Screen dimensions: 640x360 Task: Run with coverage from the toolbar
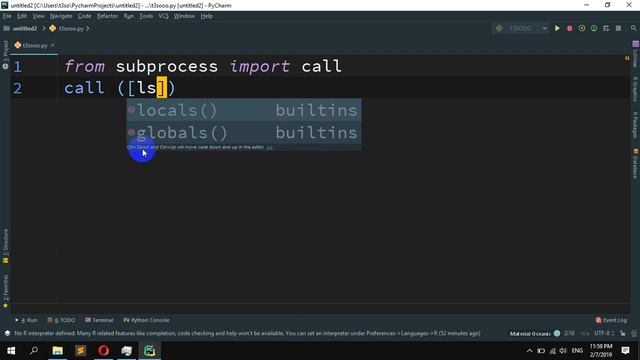coord(582,28)
